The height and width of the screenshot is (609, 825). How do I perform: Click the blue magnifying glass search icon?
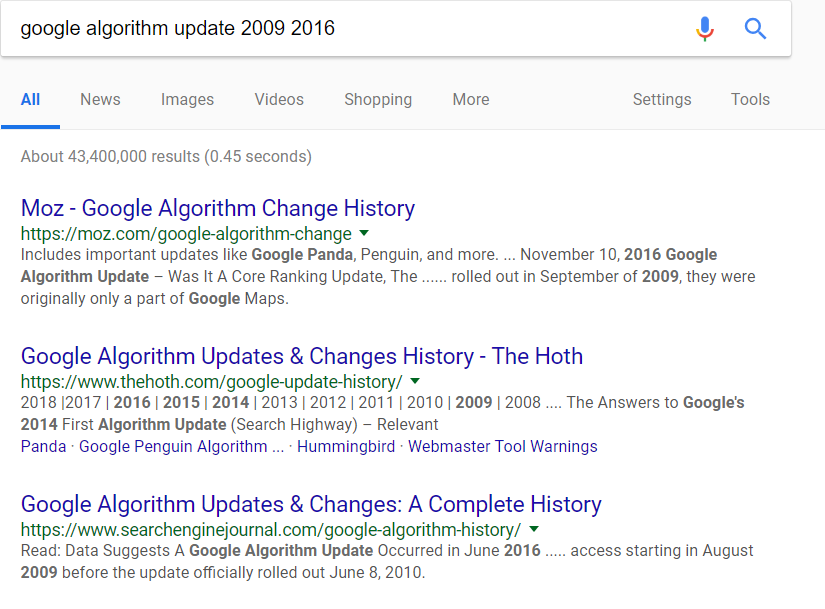click(x=755, y=28)
